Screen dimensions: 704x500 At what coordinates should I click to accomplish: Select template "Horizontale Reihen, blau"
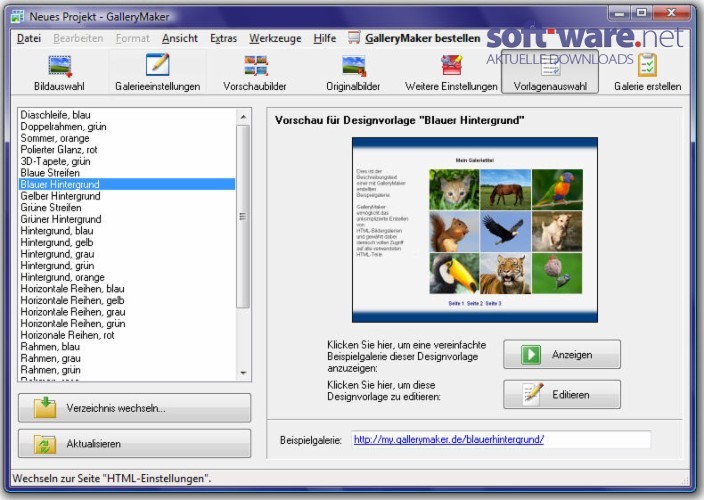127,289
